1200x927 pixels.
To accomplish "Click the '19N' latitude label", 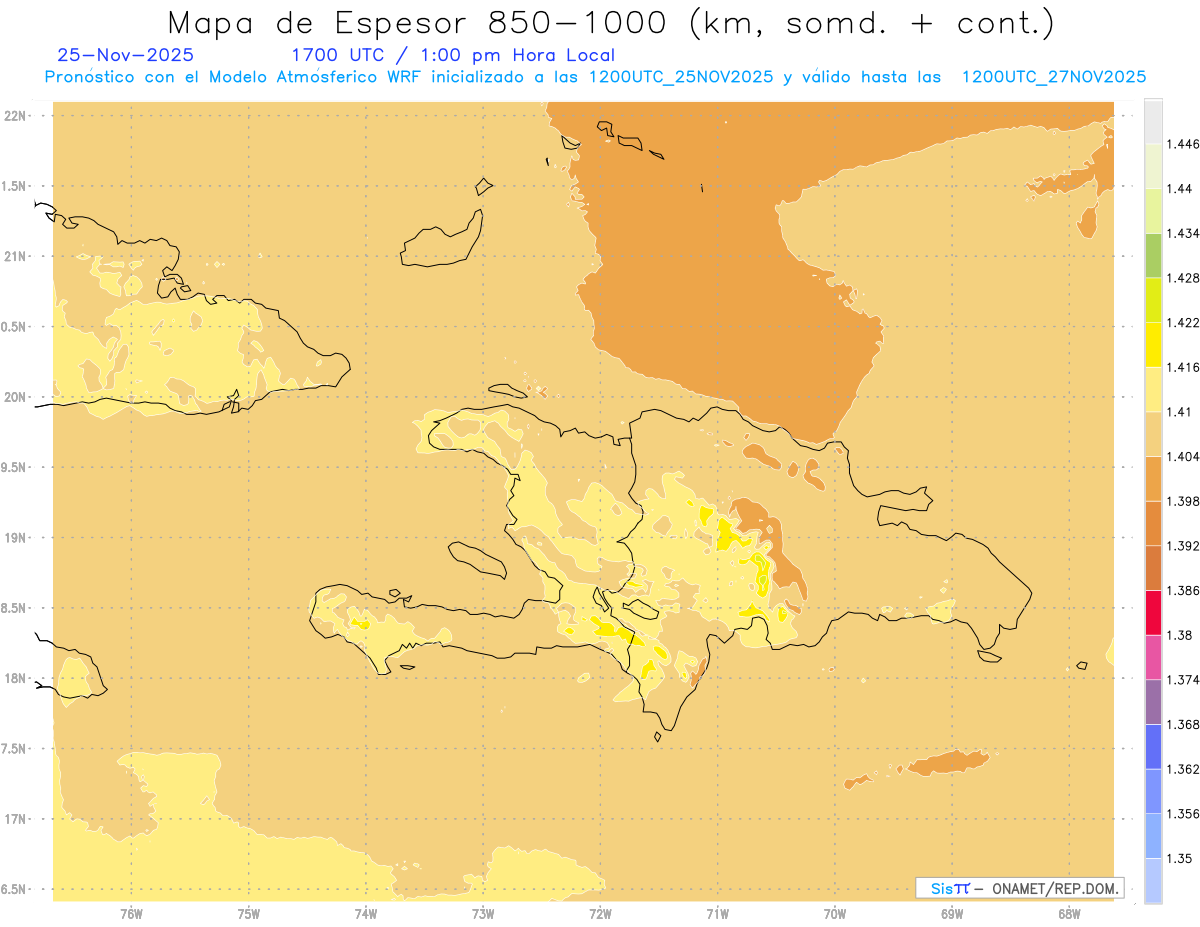I will (x=14, y=538).
